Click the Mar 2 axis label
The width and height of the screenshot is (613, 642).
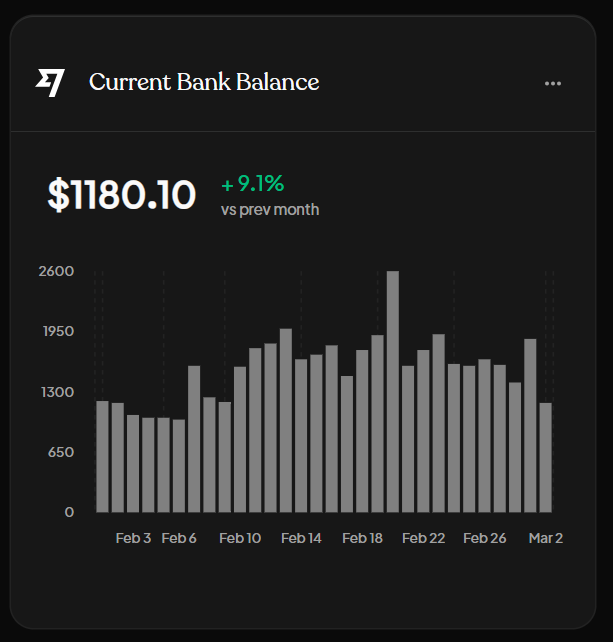(546, 538)
